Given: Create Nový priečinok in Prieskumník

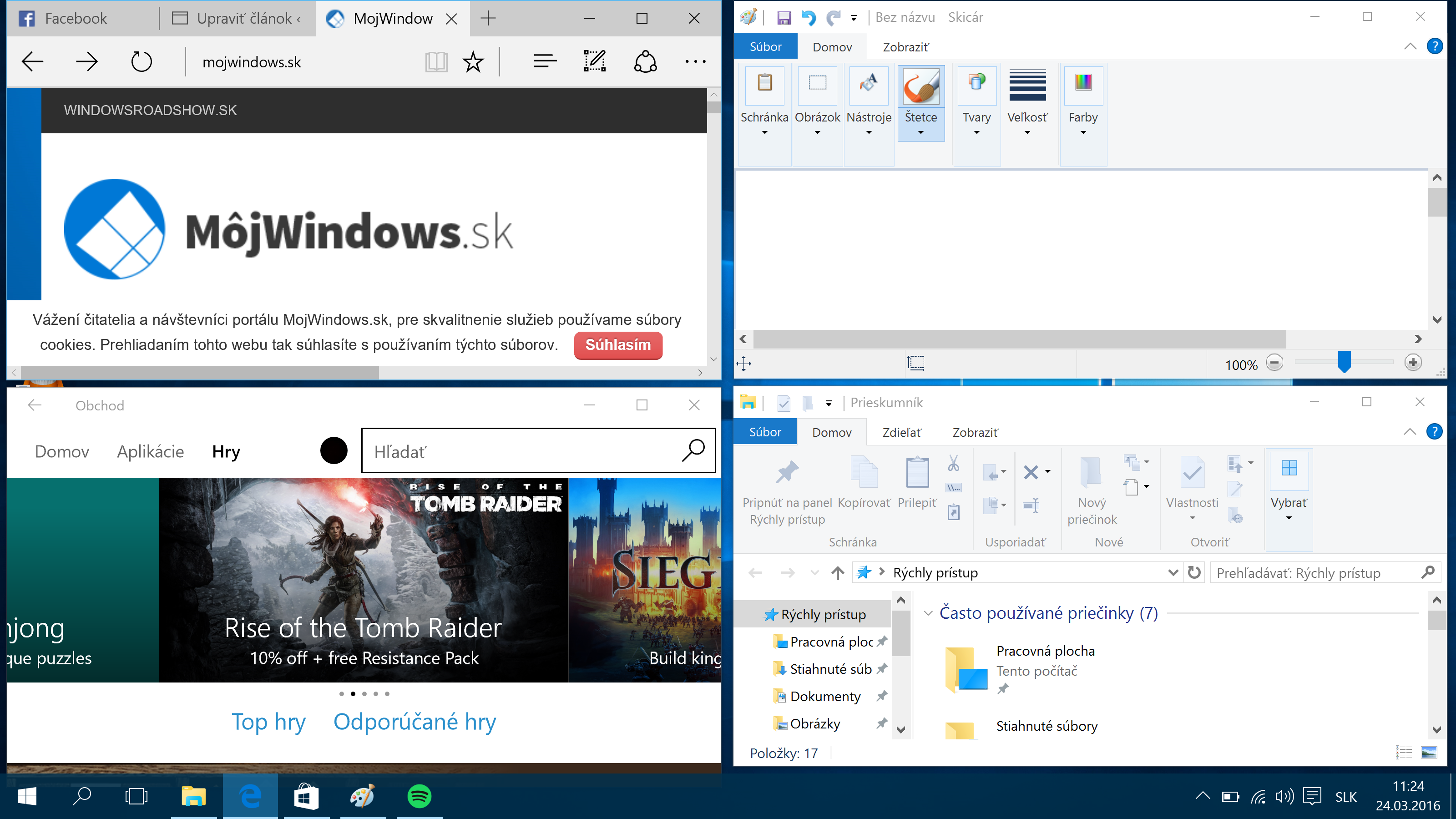Looking at the screenshot, I should pos(1092,490).
